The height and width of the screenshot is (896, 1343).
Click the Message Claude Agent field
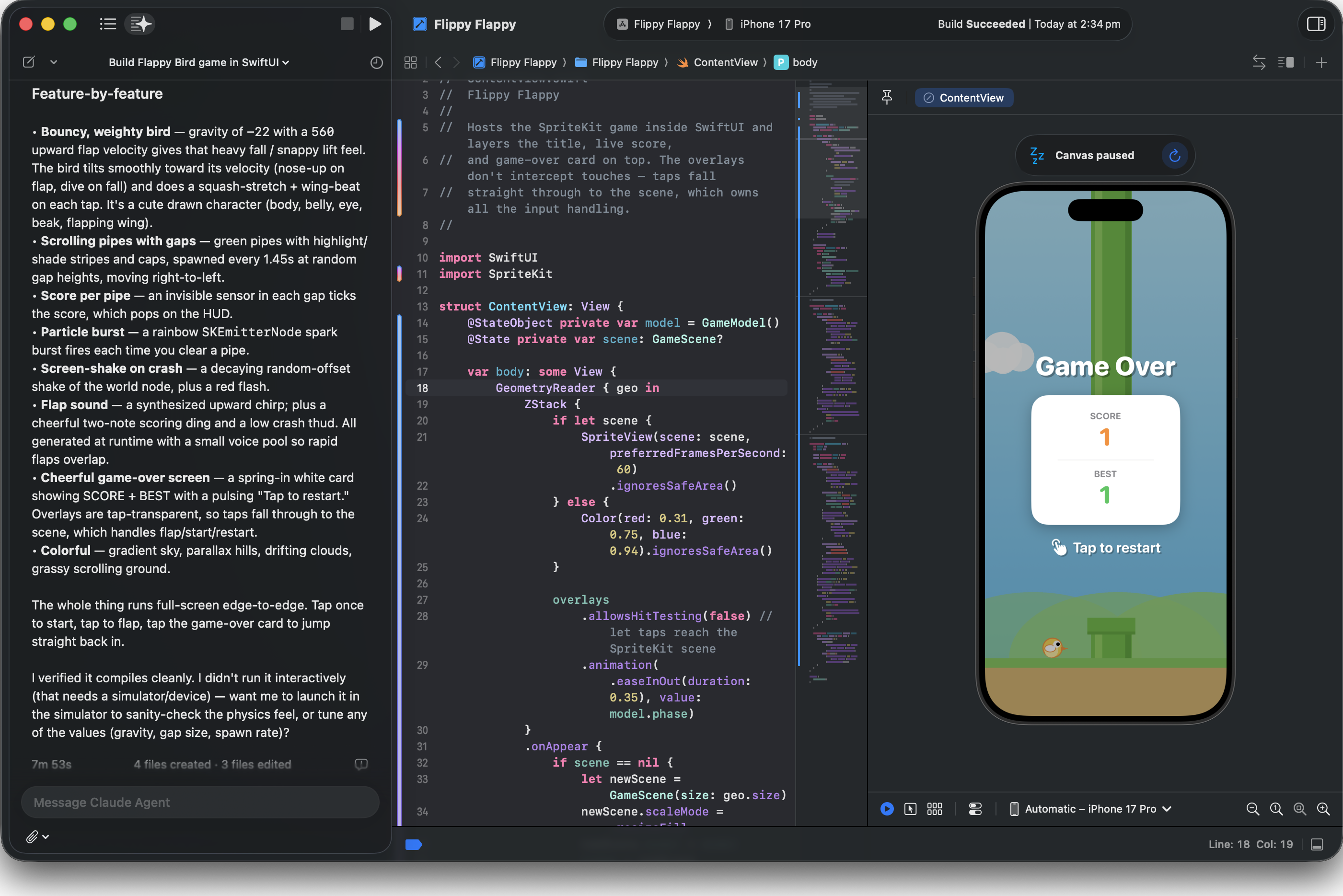[200, 802]
